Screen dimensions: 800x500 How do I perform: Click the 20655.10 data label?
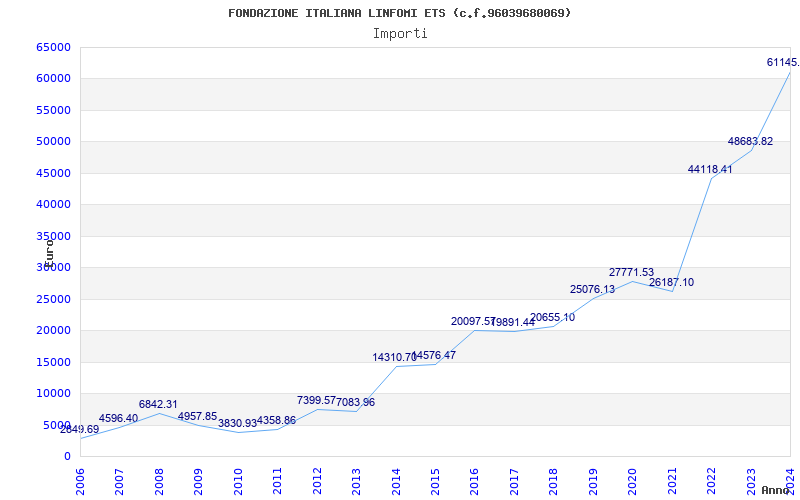[x=553, y=317]
